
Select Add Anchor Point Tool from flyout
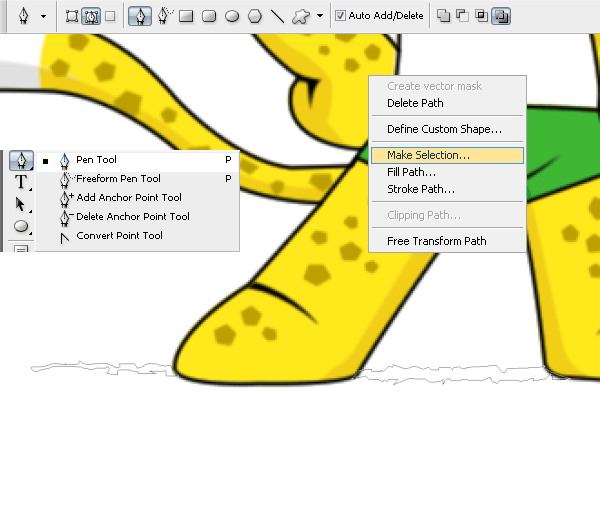pos(128,198)
